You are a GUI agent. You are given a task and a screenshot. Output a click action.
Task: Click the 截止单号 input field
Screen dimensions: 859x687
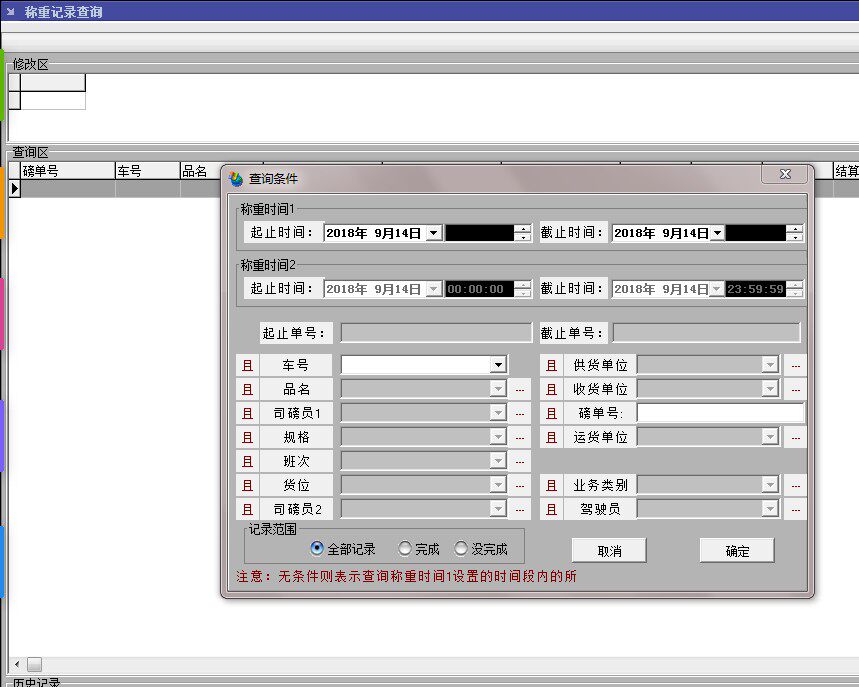[706, 333]
